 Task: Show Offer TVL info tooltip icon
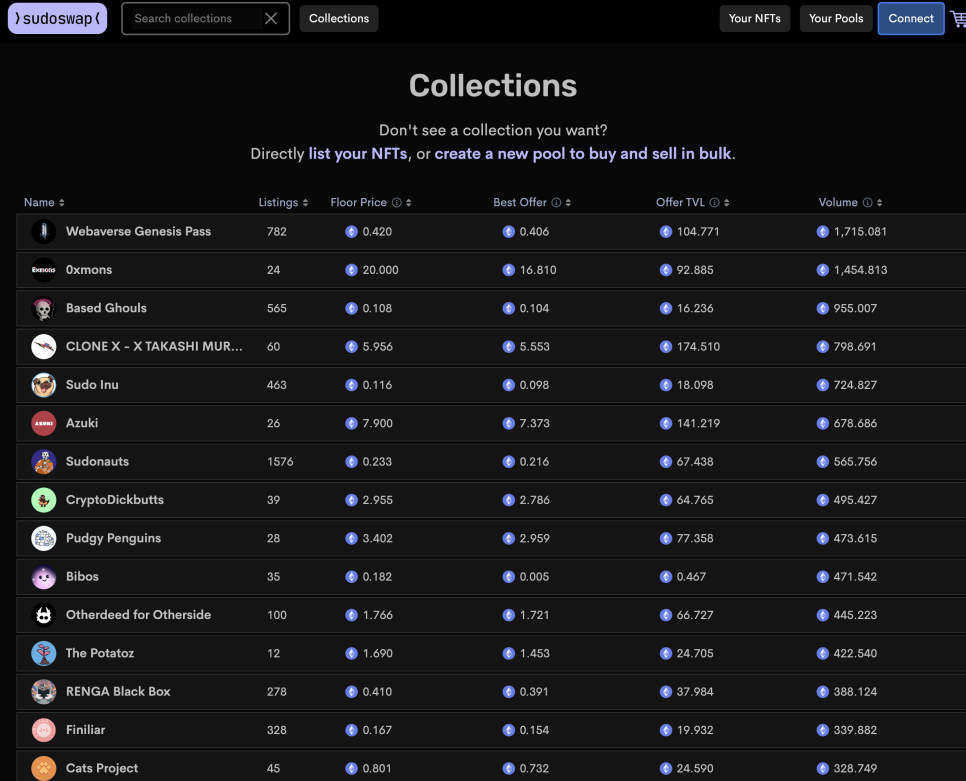pyautogui.click(x=715, y=203)
